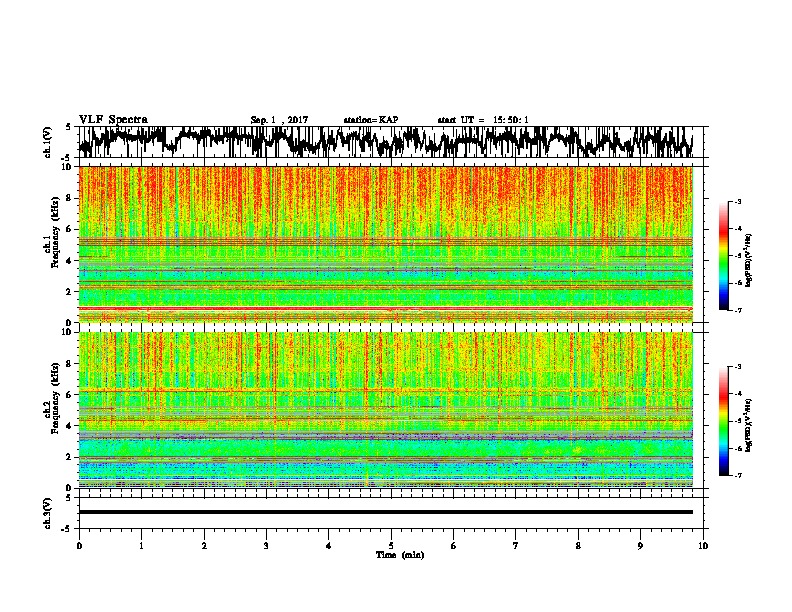Viewport: 792px width, 612px height.
Task: Click the "0" kHz tick of ch.1 spectrogram
Action: click(x=69, y=323)
